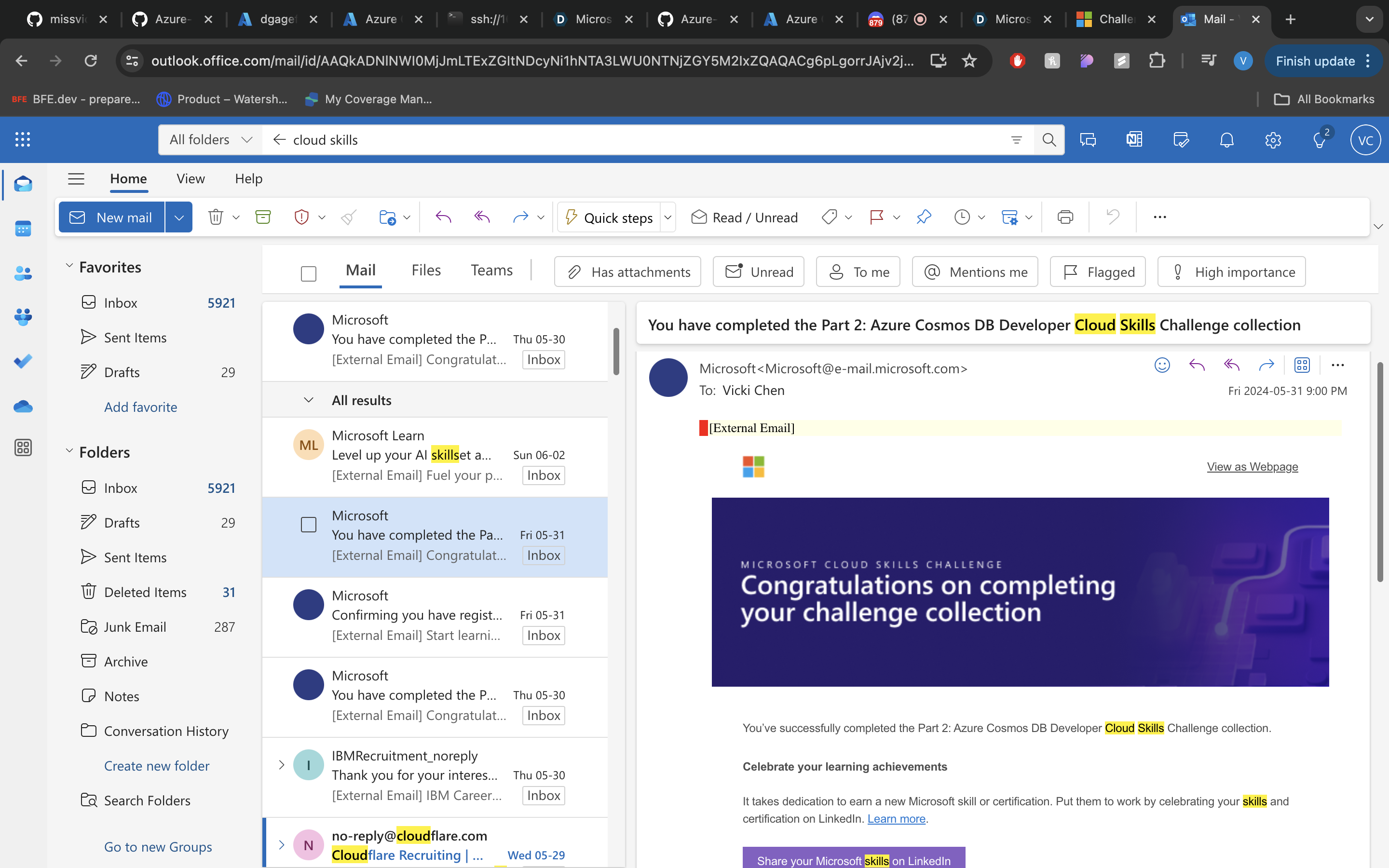Click the Print icon in the toolbar

(x=1065, y=217)
